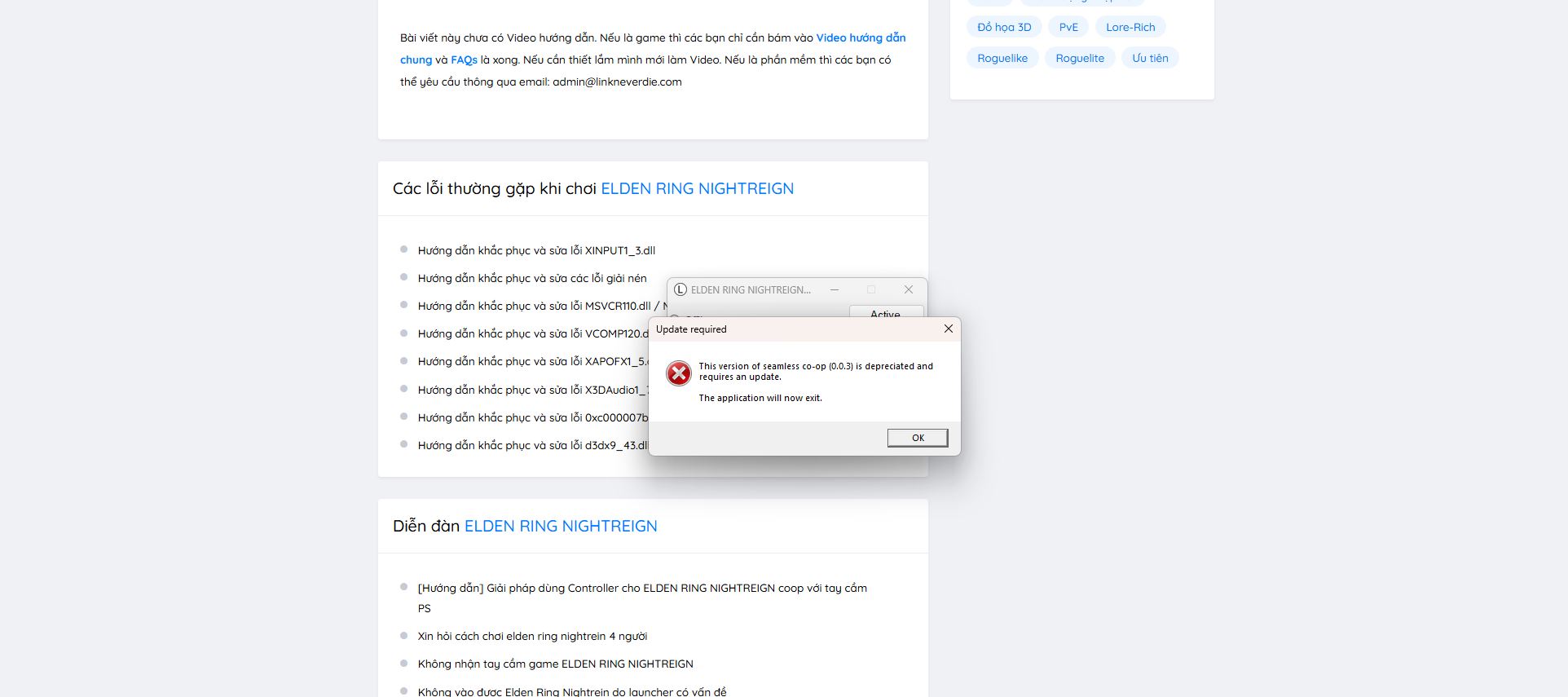Select the Lore-Rich tag
1568x697 pixels.
[1130, 27]
